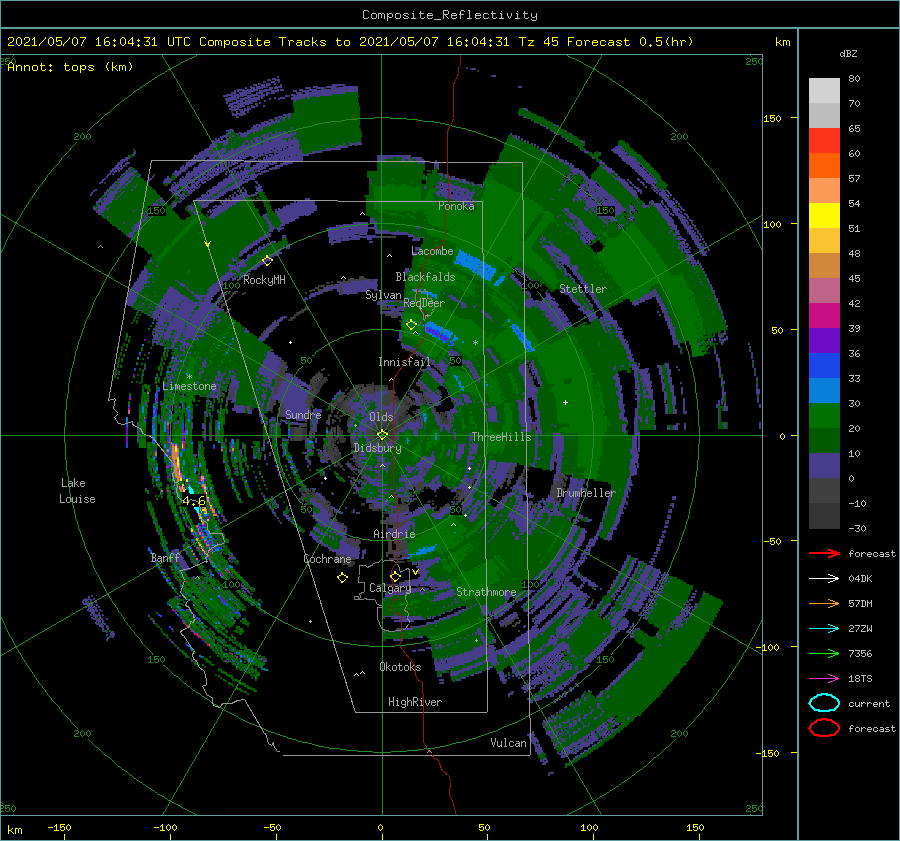Image resolution: width=900 pixels, height=841 pixels.
Task: Click the 2021/05/07 16:04:31 UTC header line
Action: tap(350, 42)
